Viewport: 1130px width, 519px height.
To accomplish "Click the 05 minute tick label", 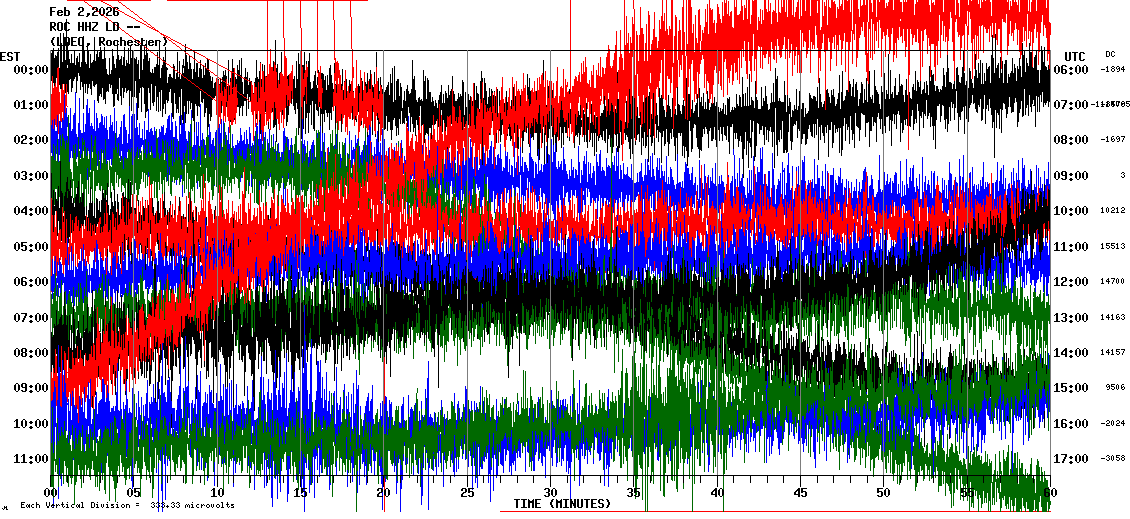I will point(134,493).
